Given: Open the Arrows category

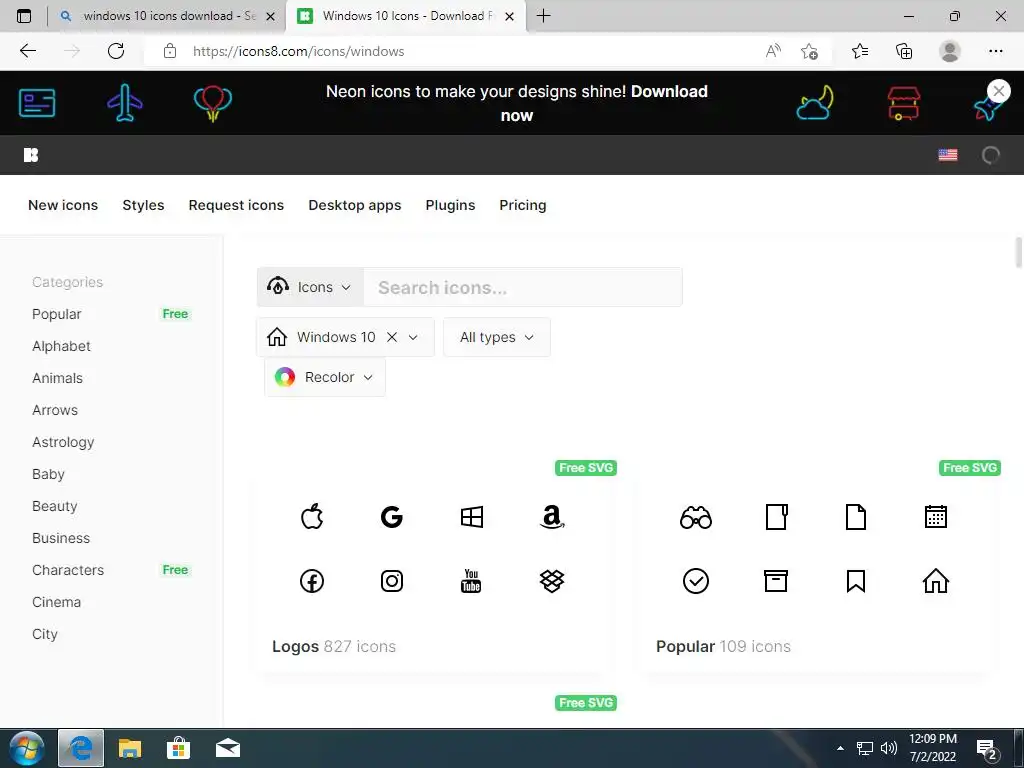Looking at the screenshot, I should [x=55, y=410].
